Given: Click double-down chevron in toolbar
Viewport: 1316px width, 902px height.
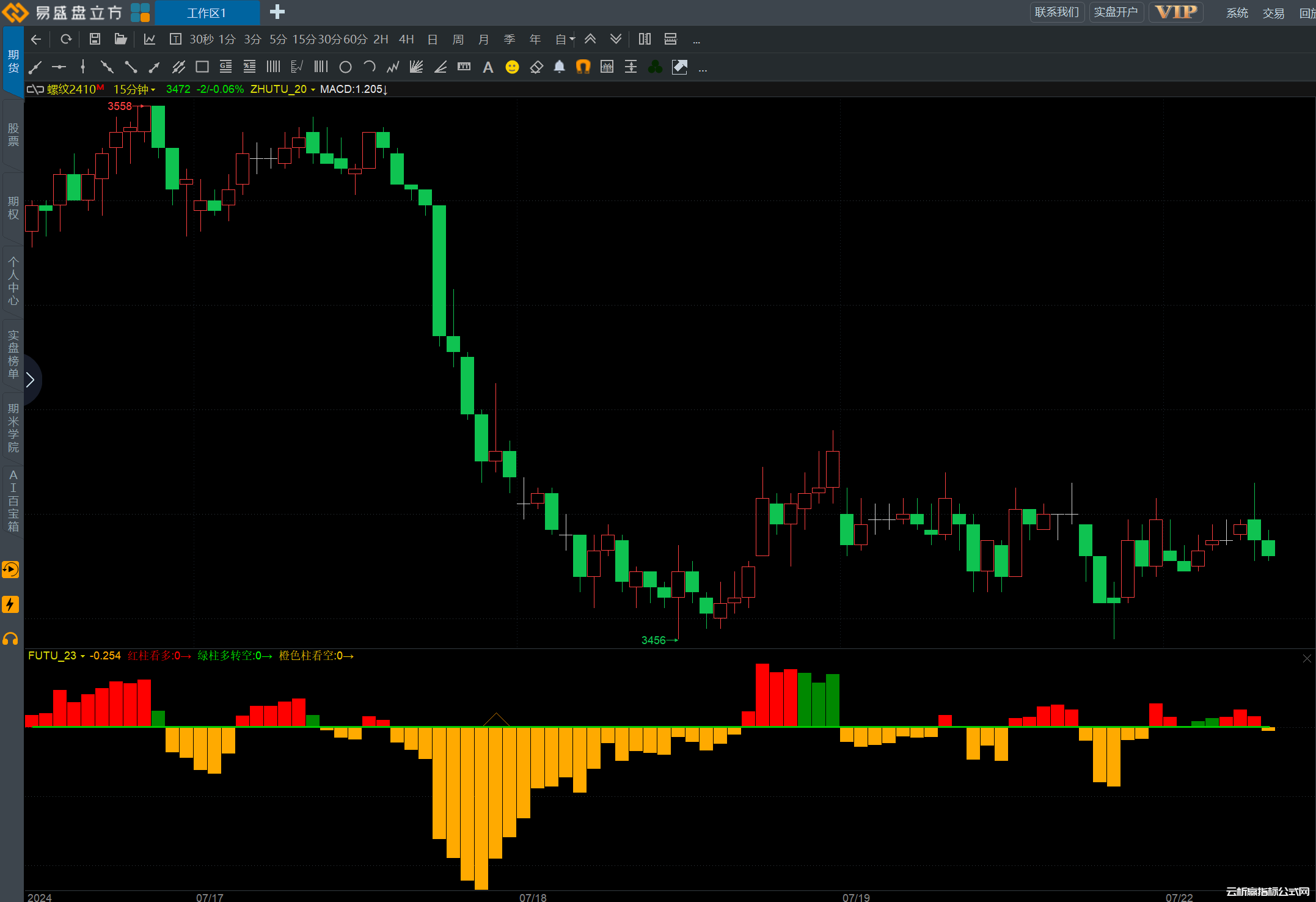Looking at the screenshot, I should click(x=616, y=39).
